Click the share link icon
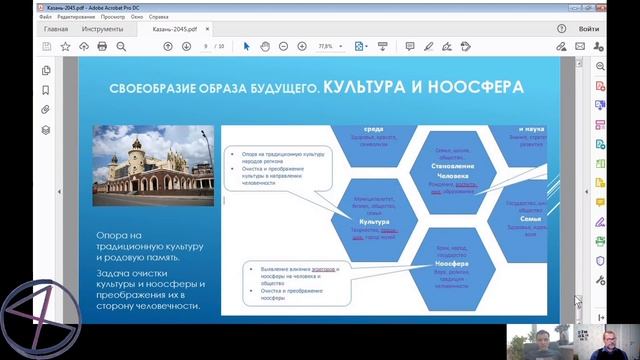This screenshot has width=640, height=360. [x=561, y=47]
